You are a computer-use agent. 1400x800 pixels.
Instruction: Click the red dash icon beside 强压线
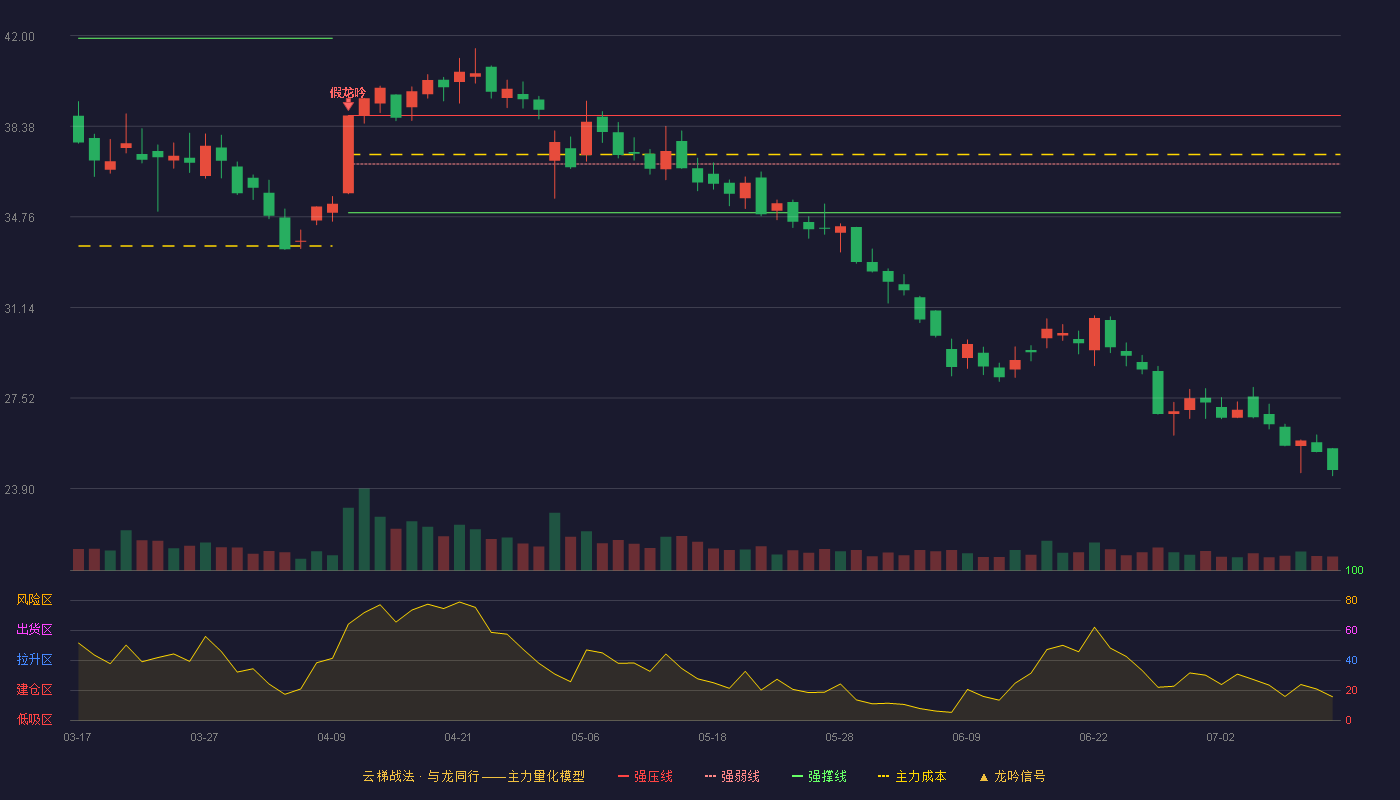624,777
